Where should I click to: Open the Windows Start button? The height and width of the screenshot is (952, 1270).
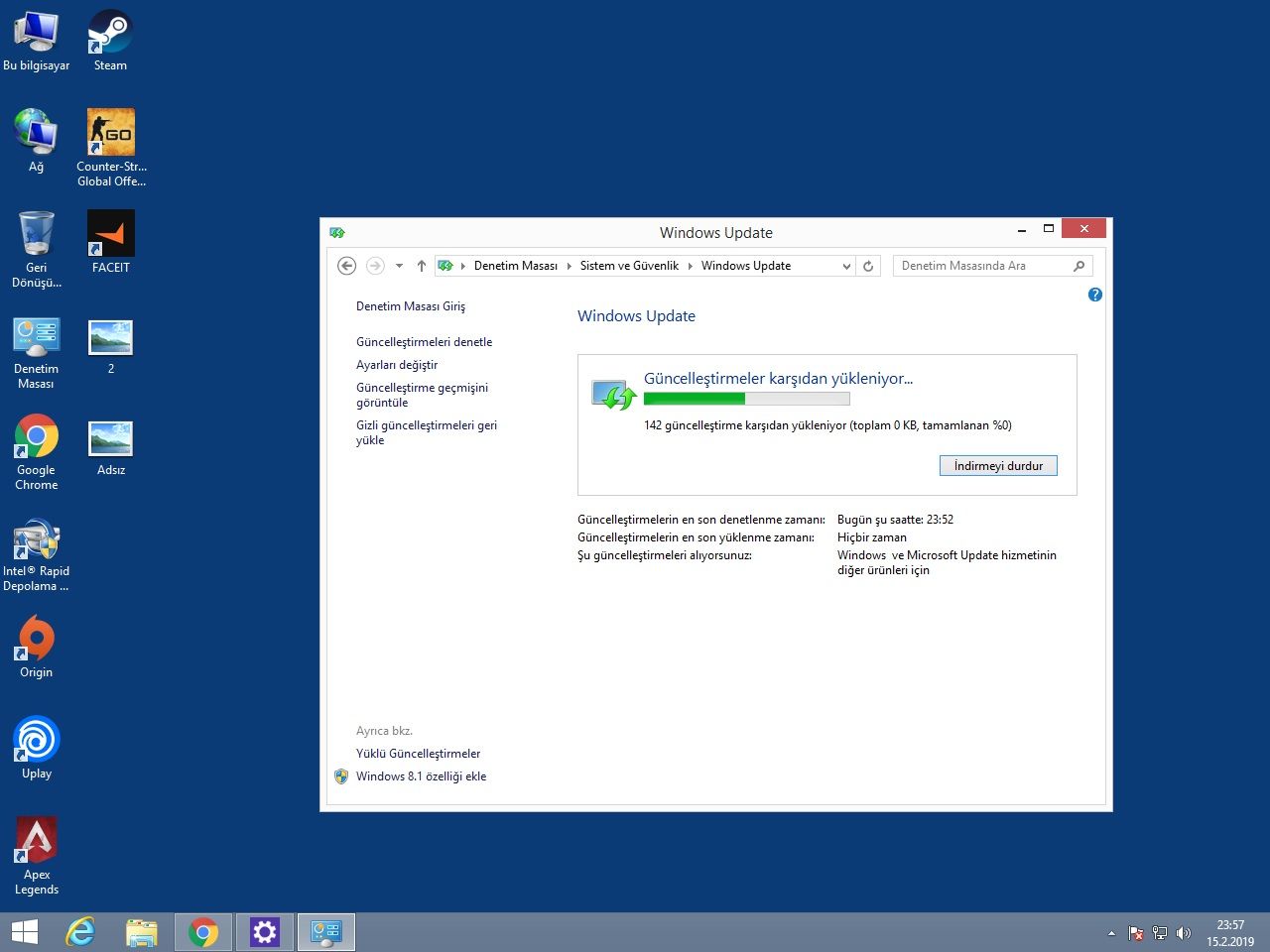coord(25,932)
